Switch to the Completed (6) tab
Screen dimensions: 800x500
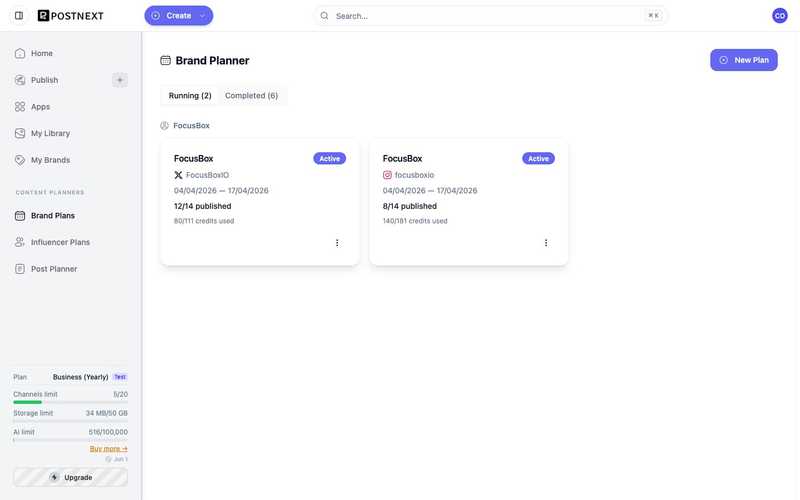252,96
